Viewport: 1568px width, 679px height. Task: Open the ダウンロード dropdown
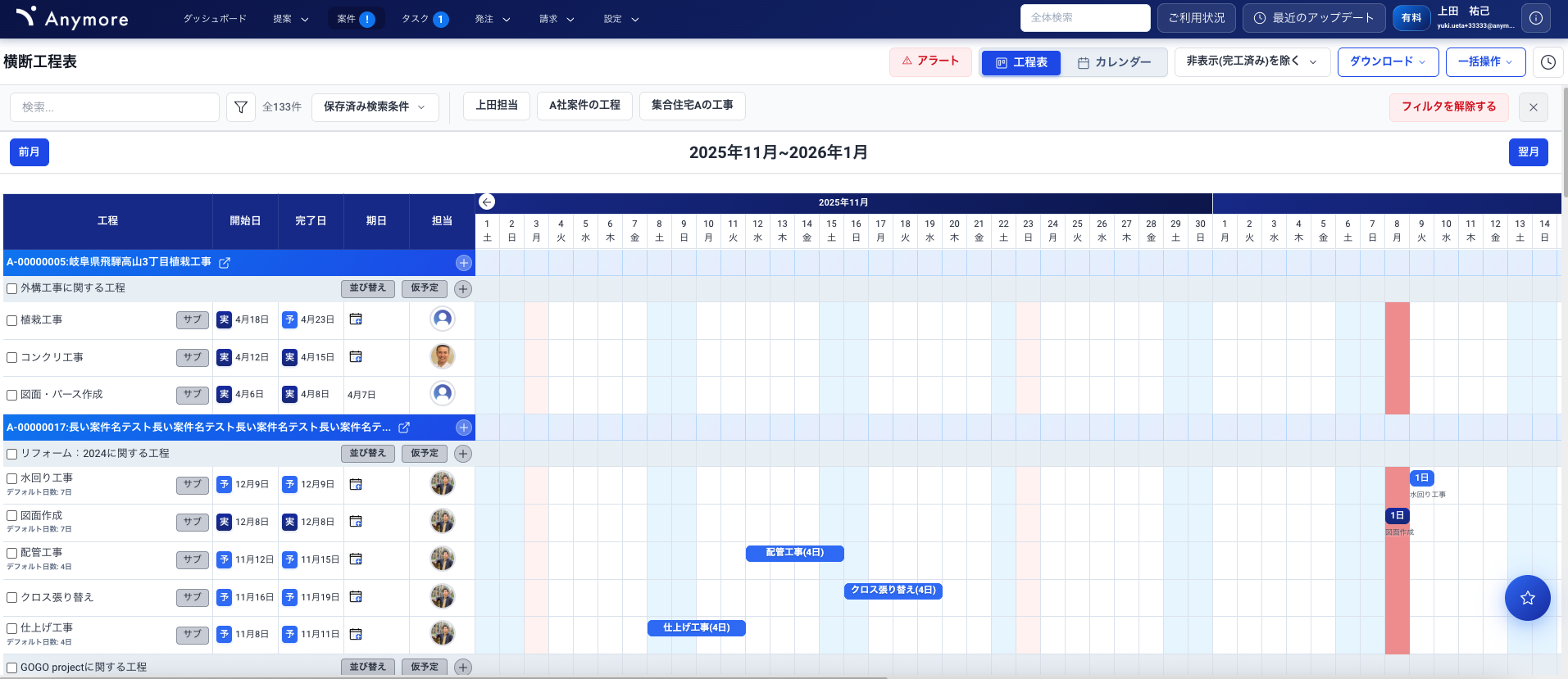(x=1388, y=61)
